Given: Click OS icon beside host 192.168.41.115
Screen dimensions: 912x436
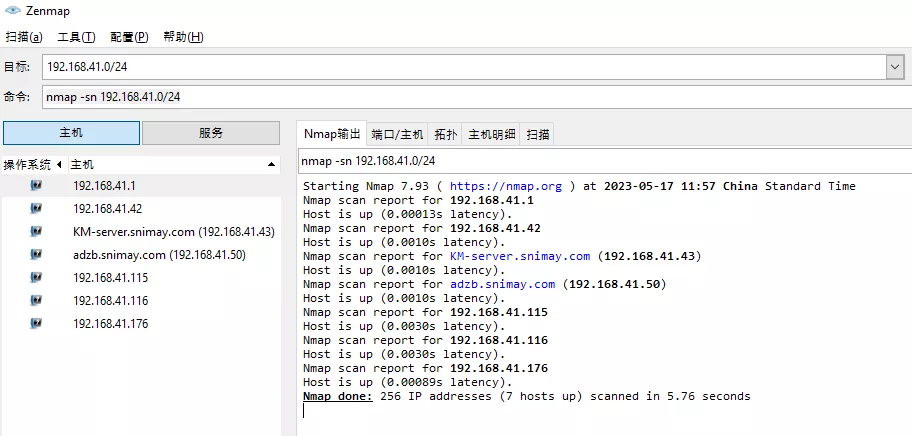Looking at the screenshot, I should pyautogui.click(x=36, y=277).
